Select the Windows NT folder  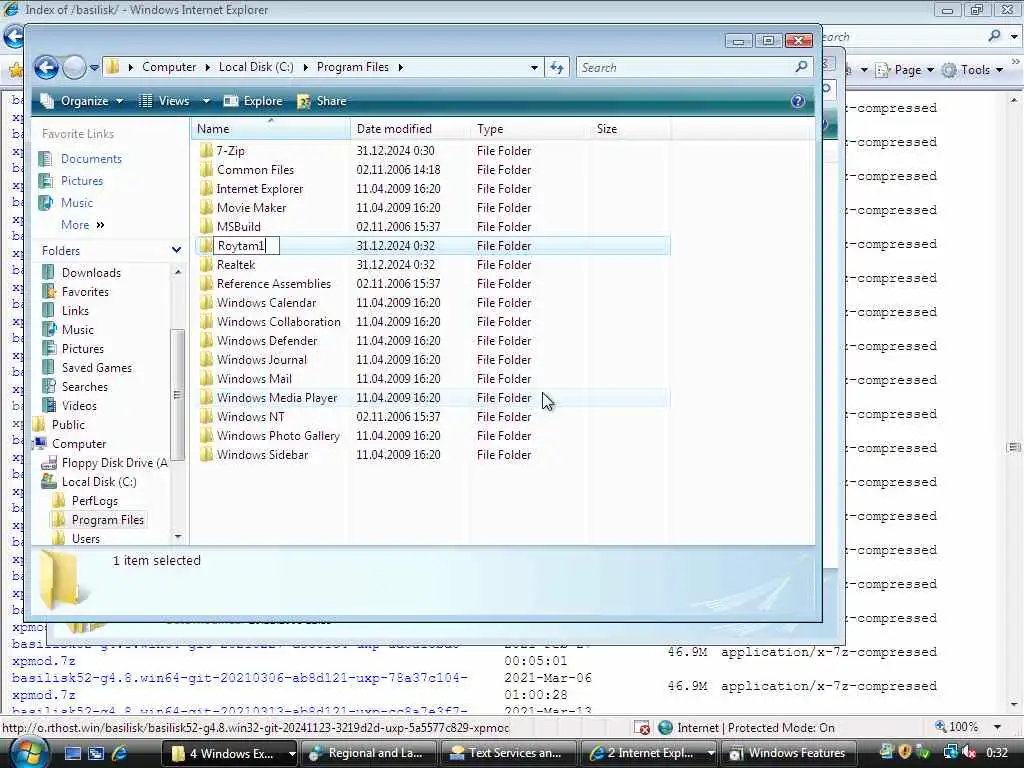(x=251, y=416)
